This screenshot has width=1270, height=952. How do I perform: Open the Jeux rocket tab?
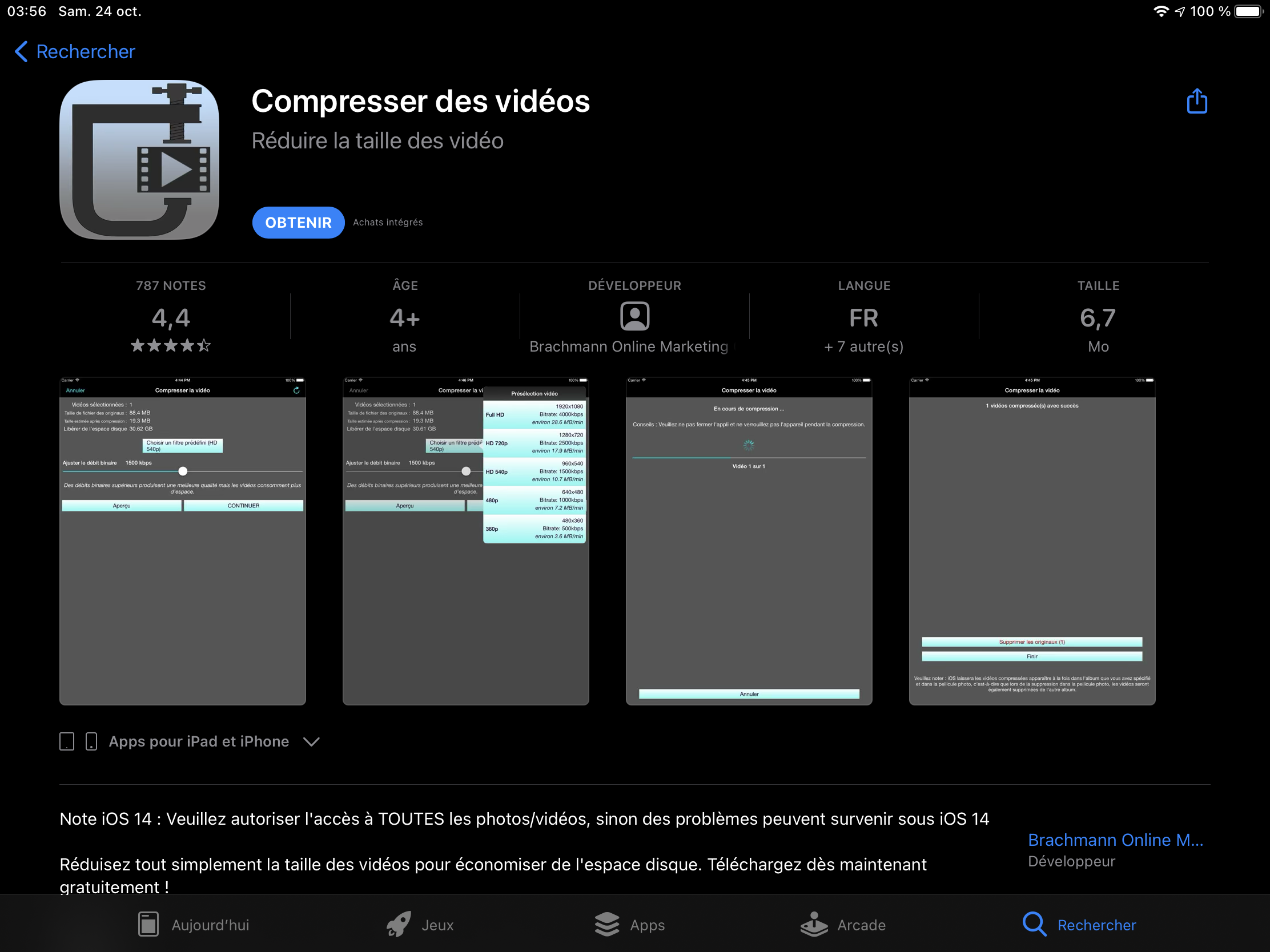420,925
